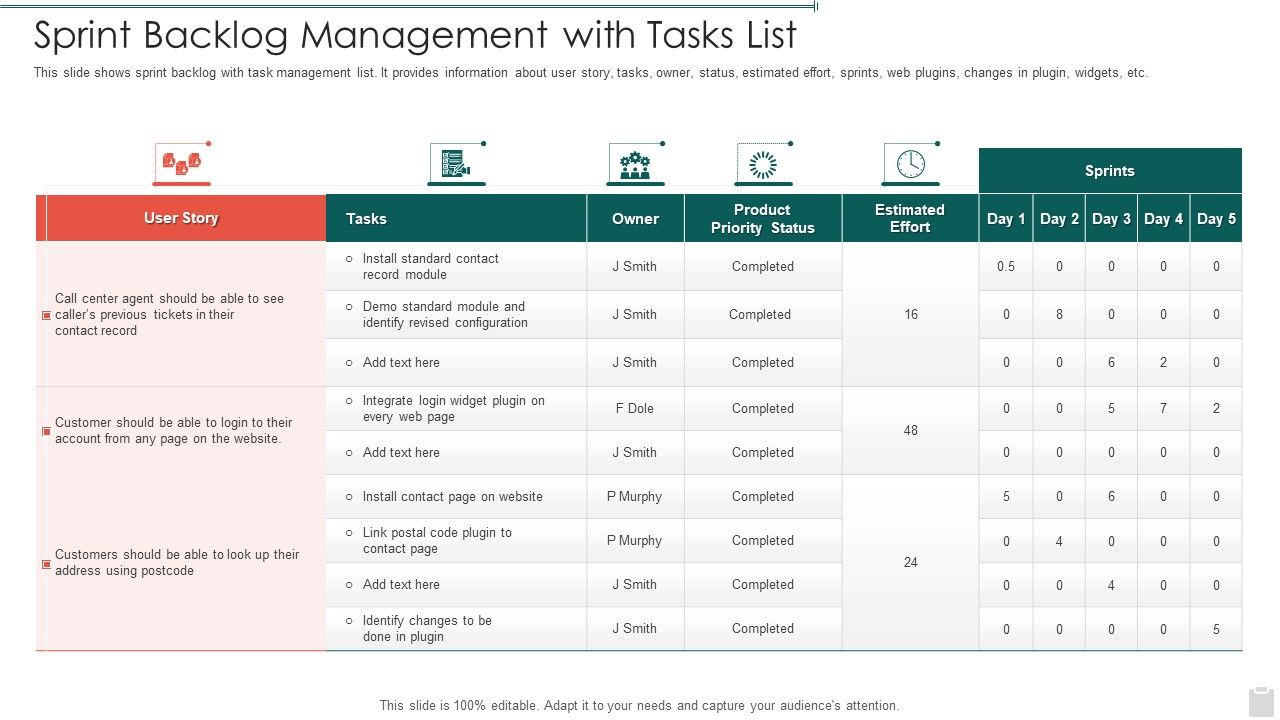Toggle the bullet beside Integrate login widget plugin

pos(347,400)
